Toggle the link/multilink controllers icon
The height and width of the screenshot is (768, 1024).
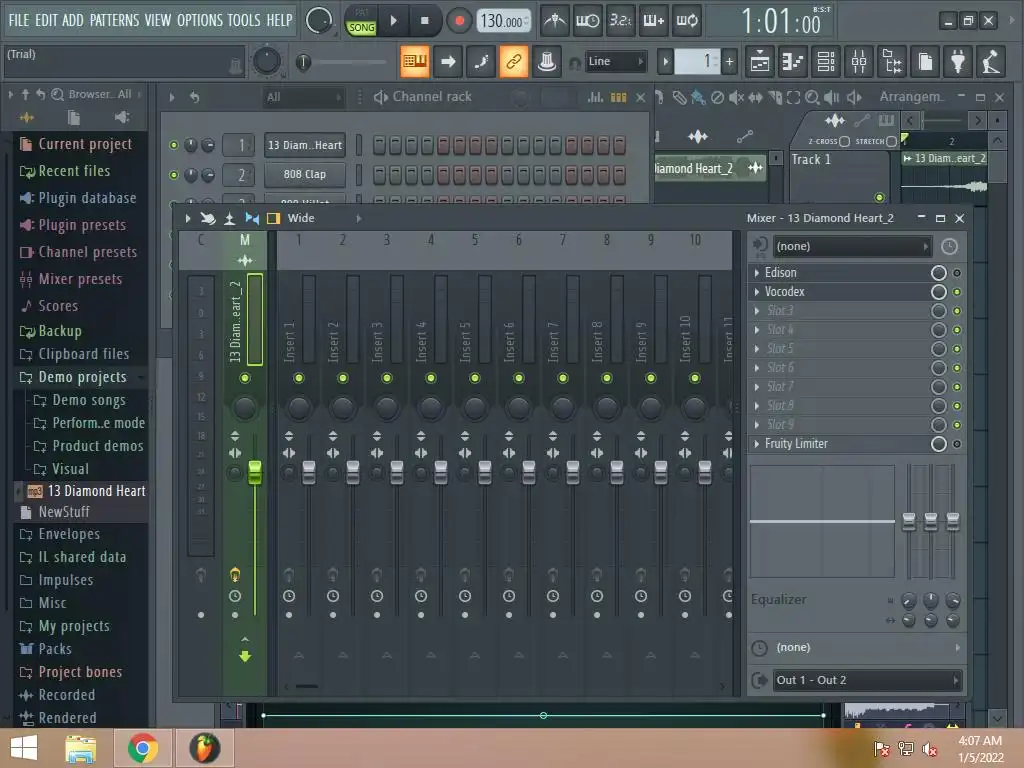pos(513,61)
